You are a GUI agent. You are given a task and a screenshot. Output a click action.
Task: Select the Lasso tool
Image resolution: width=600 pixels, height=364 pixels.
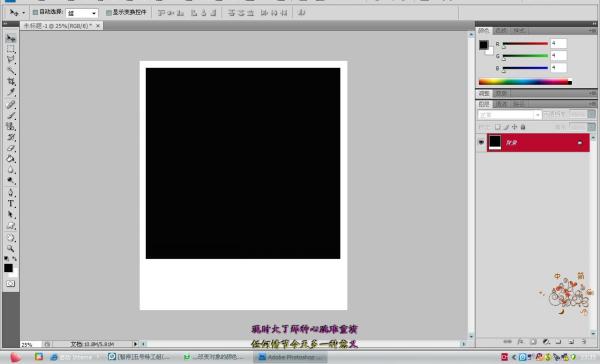(11, 60)
